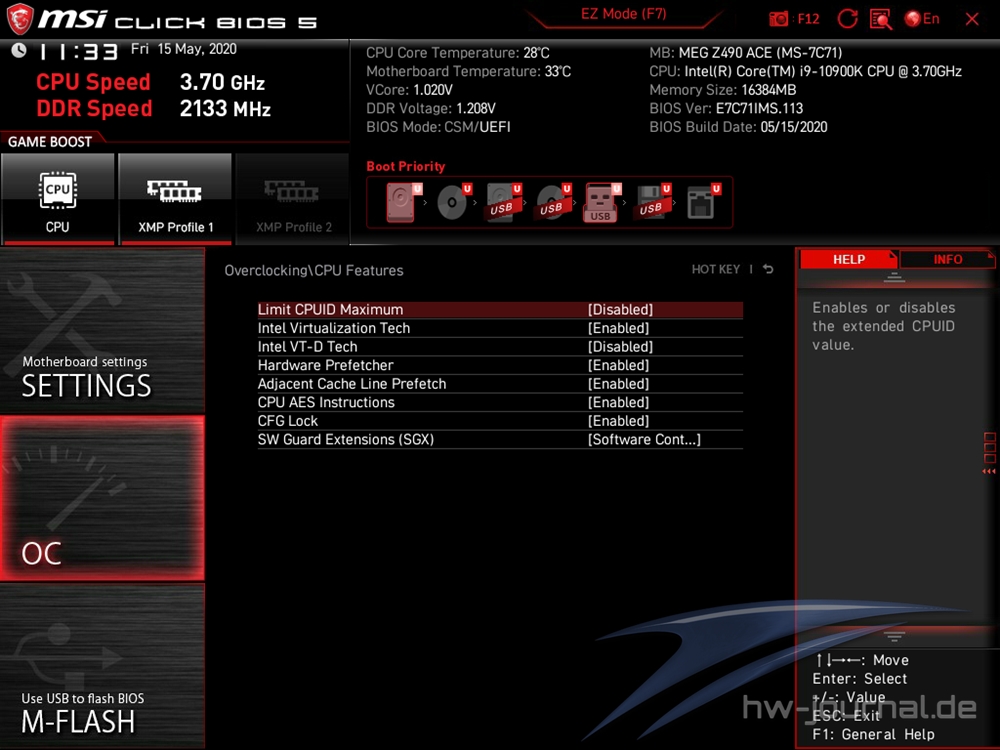1000x750 pixels.
Task: Change CPU AES Instructions [Enabled] value
Action: pyautogui.click(x=618, y=402)
